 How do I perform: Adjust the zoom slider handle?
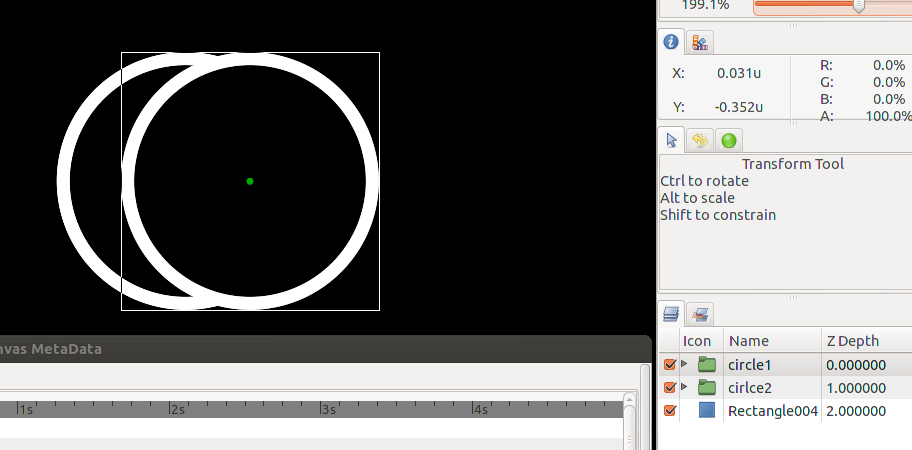pos(858,6)
